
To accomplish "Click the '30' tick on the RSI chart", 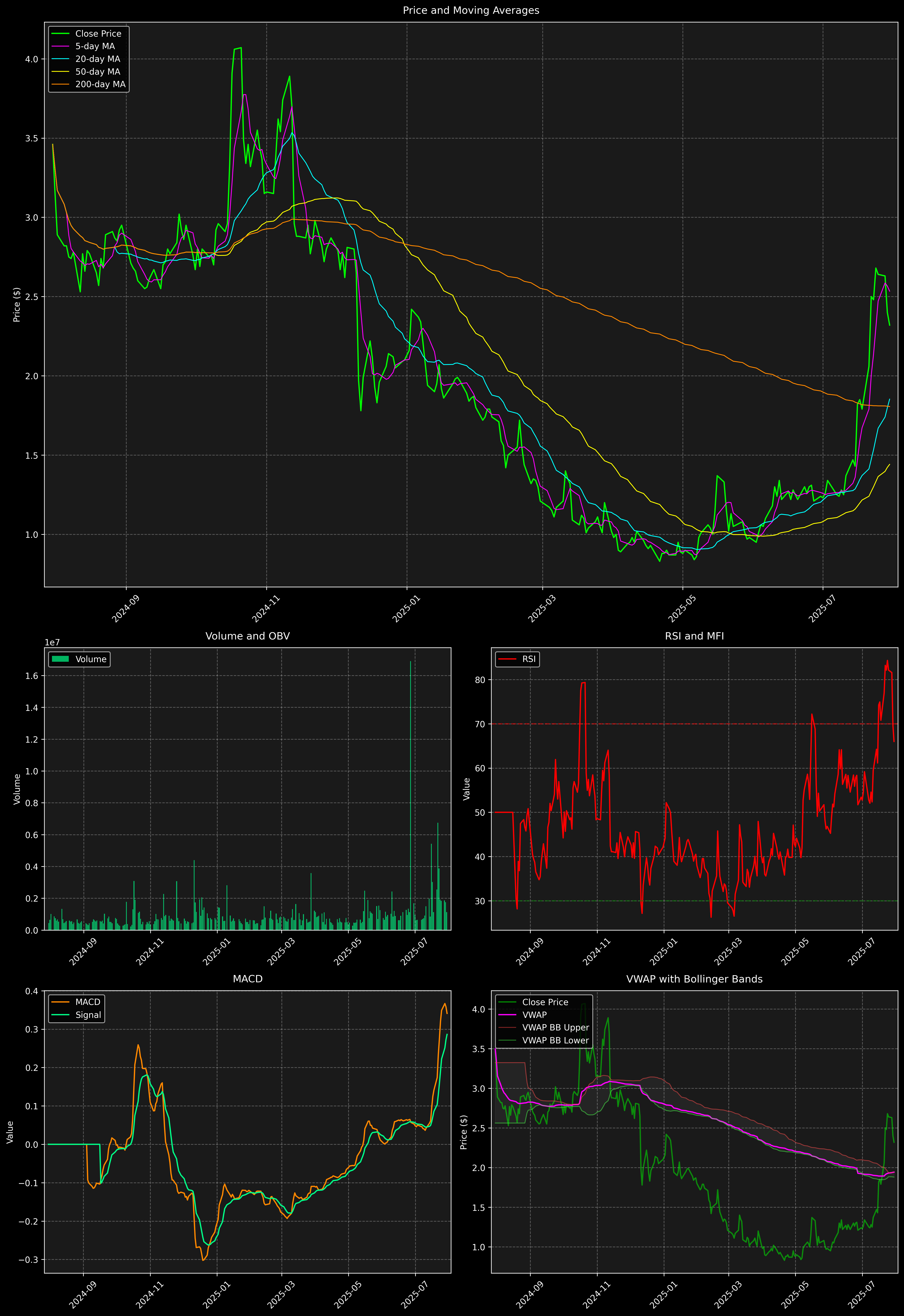I will coord(480,901).
